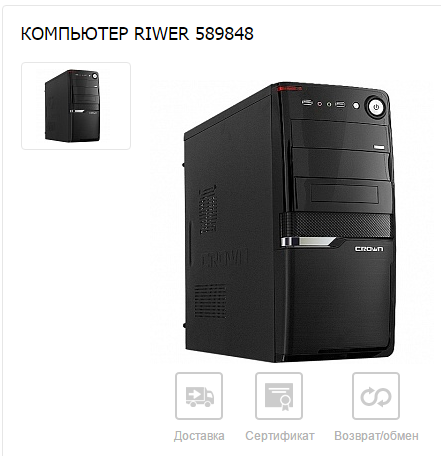Click the red audio jack on the front panel
441x456 pixels.
coord(319,104)
